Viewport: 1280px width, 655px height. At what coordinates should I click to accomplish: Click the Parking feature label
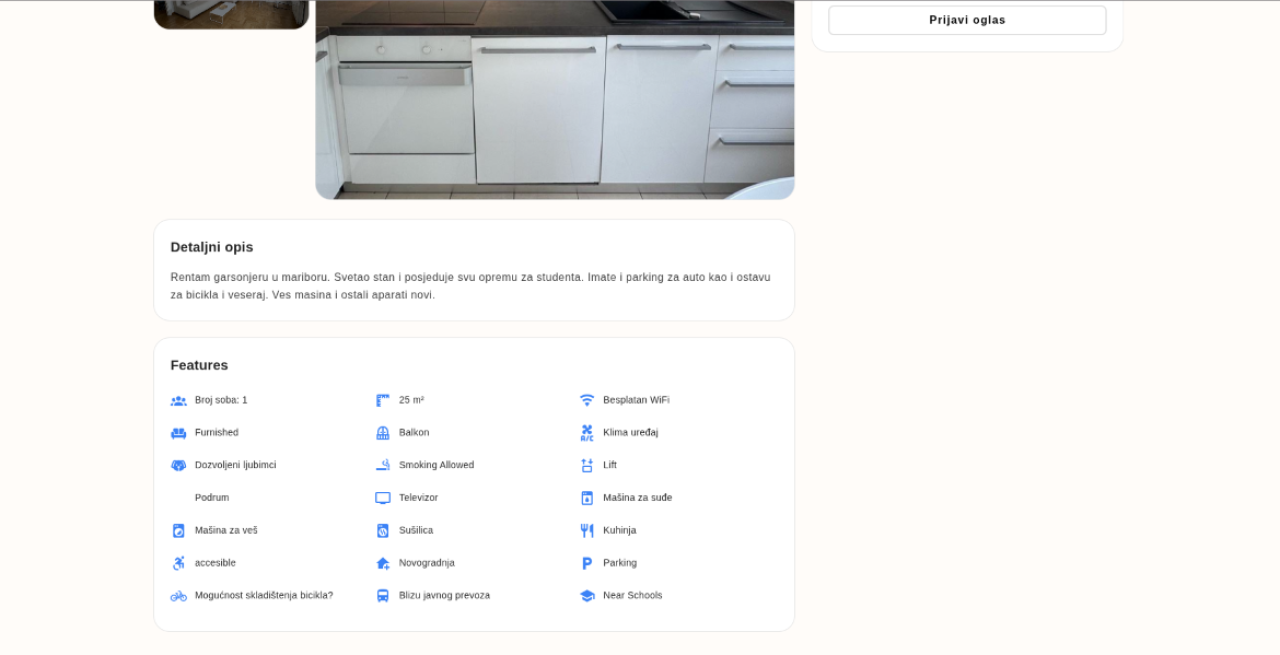click(x=620, y=563)
